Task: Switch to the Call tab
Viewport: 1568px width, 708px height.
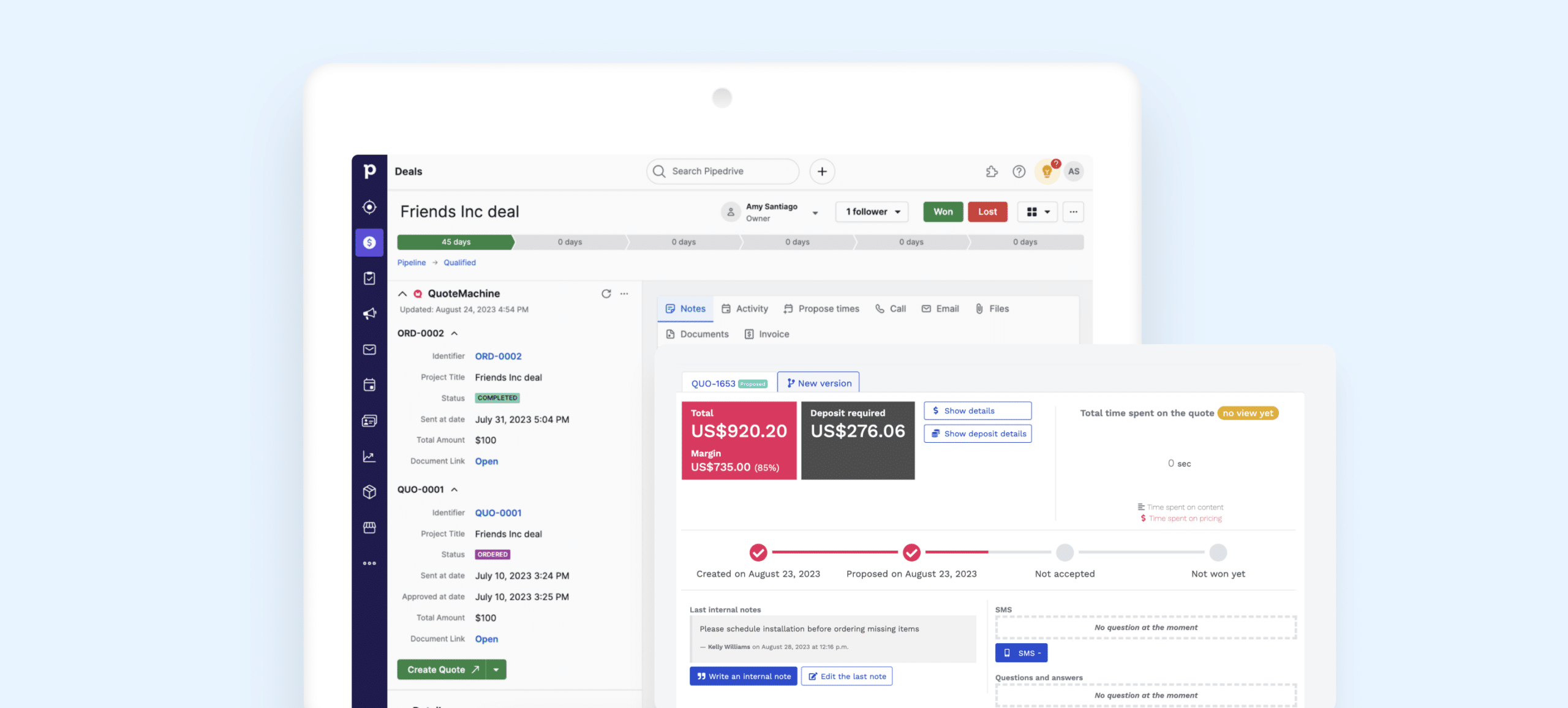Action: [890, 309]
